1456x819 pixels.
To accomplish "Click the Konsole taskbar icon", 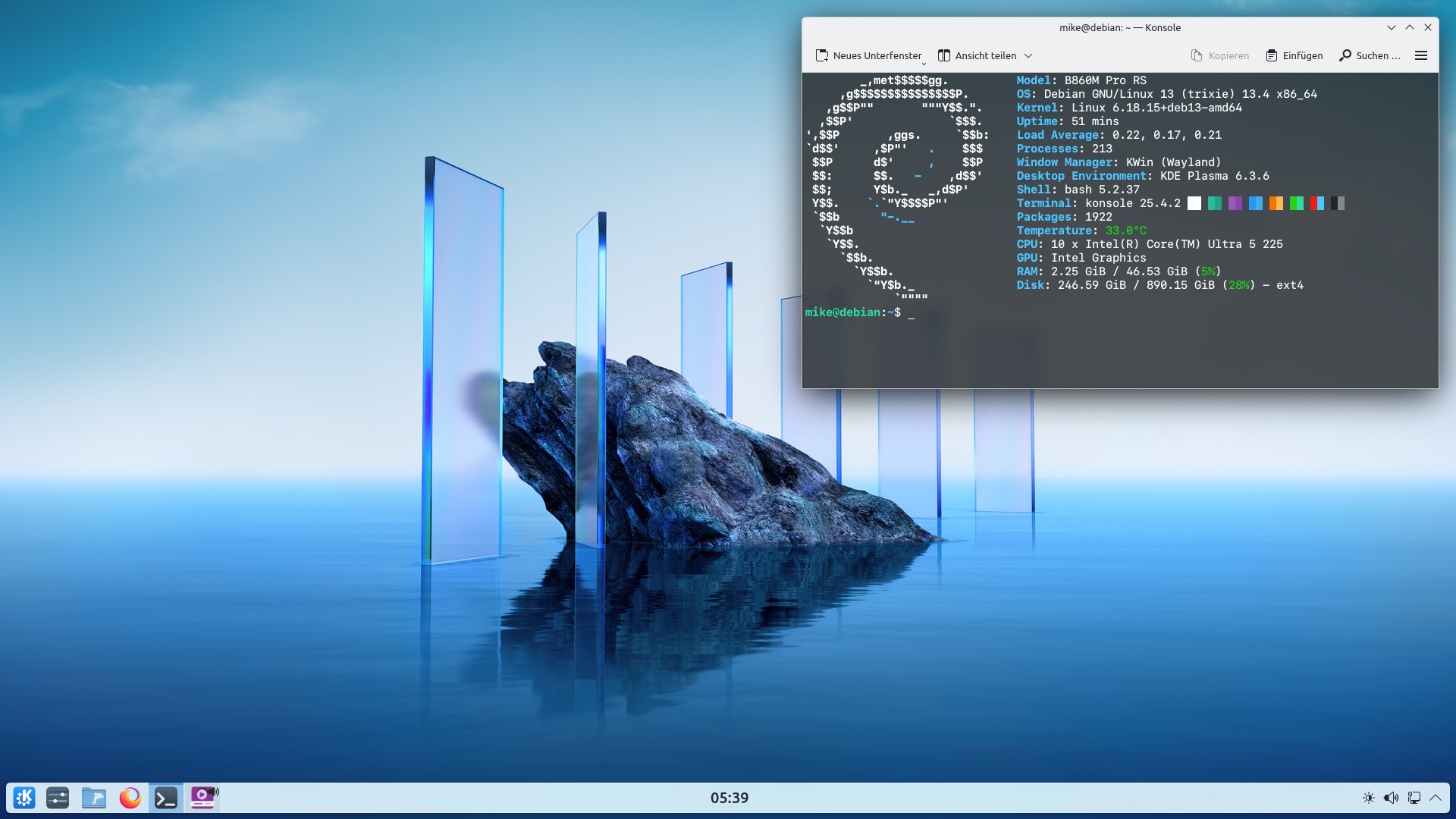I will tap(166, 798).
